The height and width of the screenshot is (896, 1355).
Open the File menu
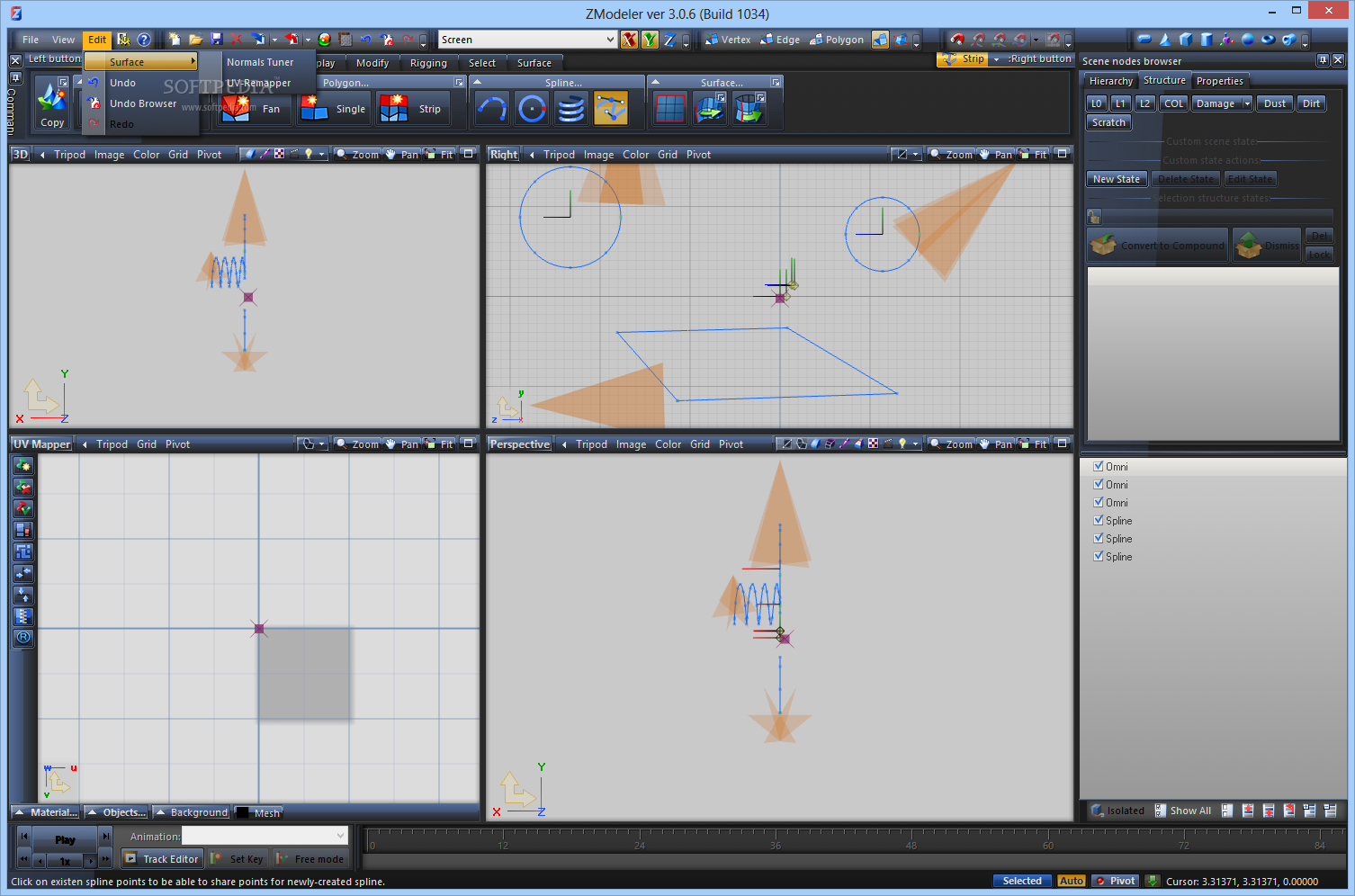(31, 40)
